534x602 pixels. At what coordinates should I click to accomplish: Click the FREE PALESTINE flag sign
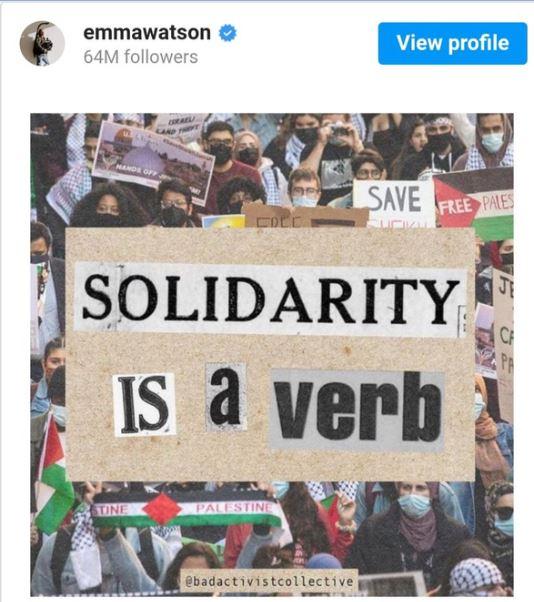click(x=474, y=205)
